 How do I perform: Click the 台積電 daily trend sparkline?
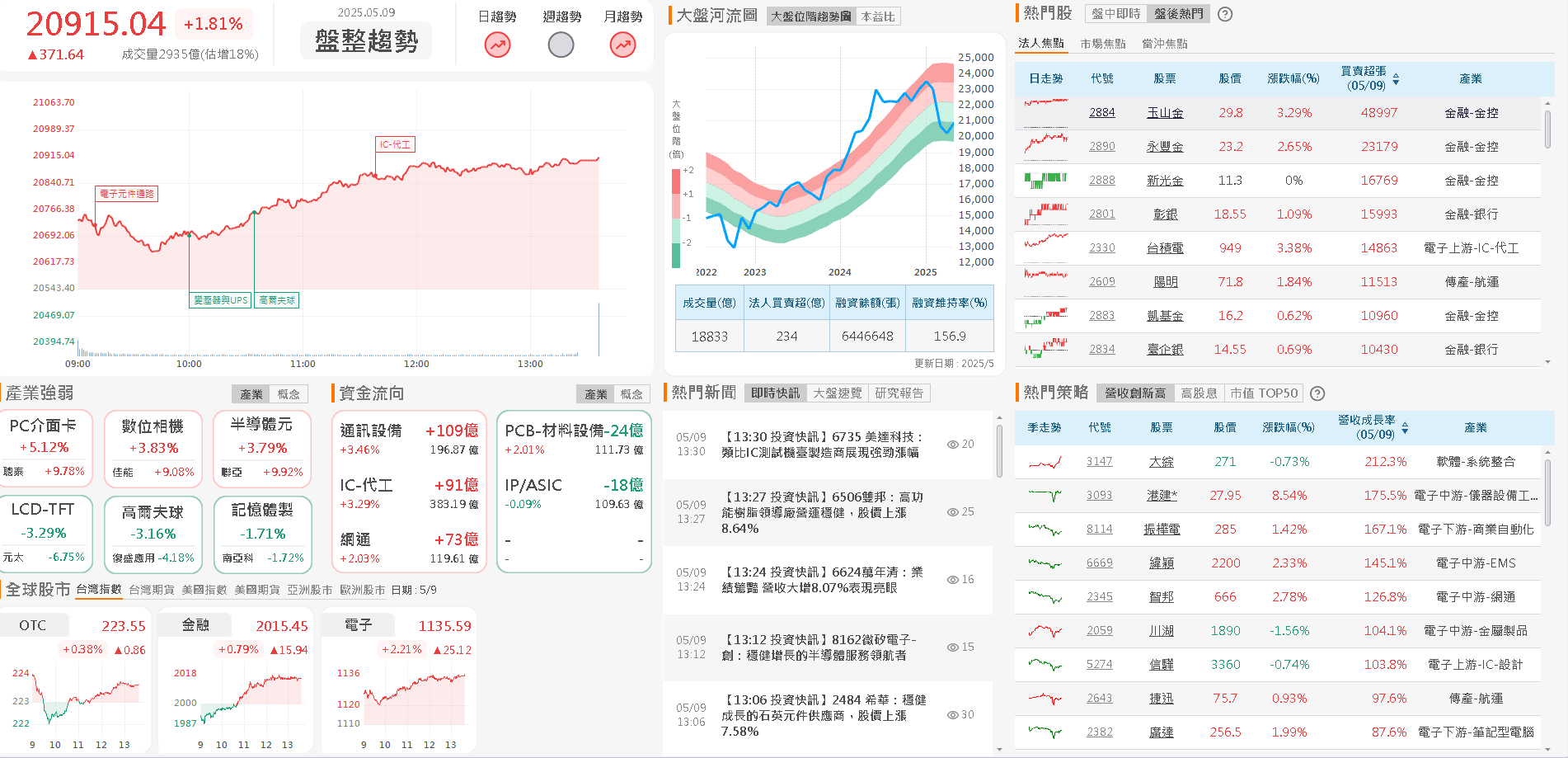pos(1045,247)
